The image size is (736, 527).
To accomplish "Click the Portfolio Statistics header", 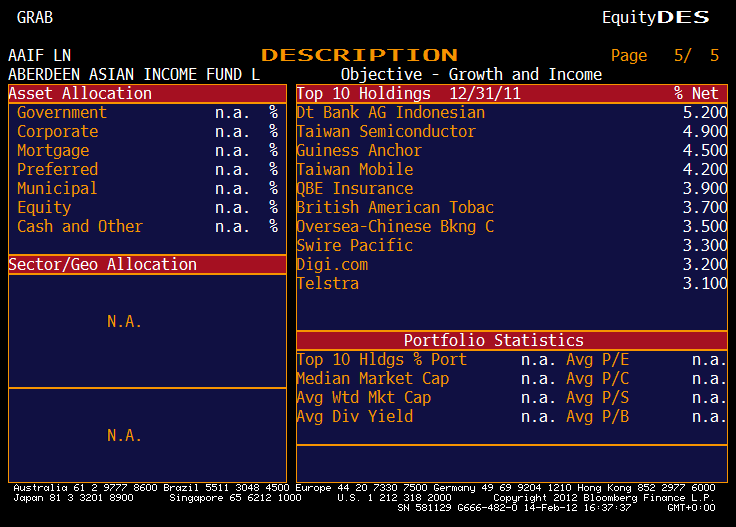I will pos(493,341).
